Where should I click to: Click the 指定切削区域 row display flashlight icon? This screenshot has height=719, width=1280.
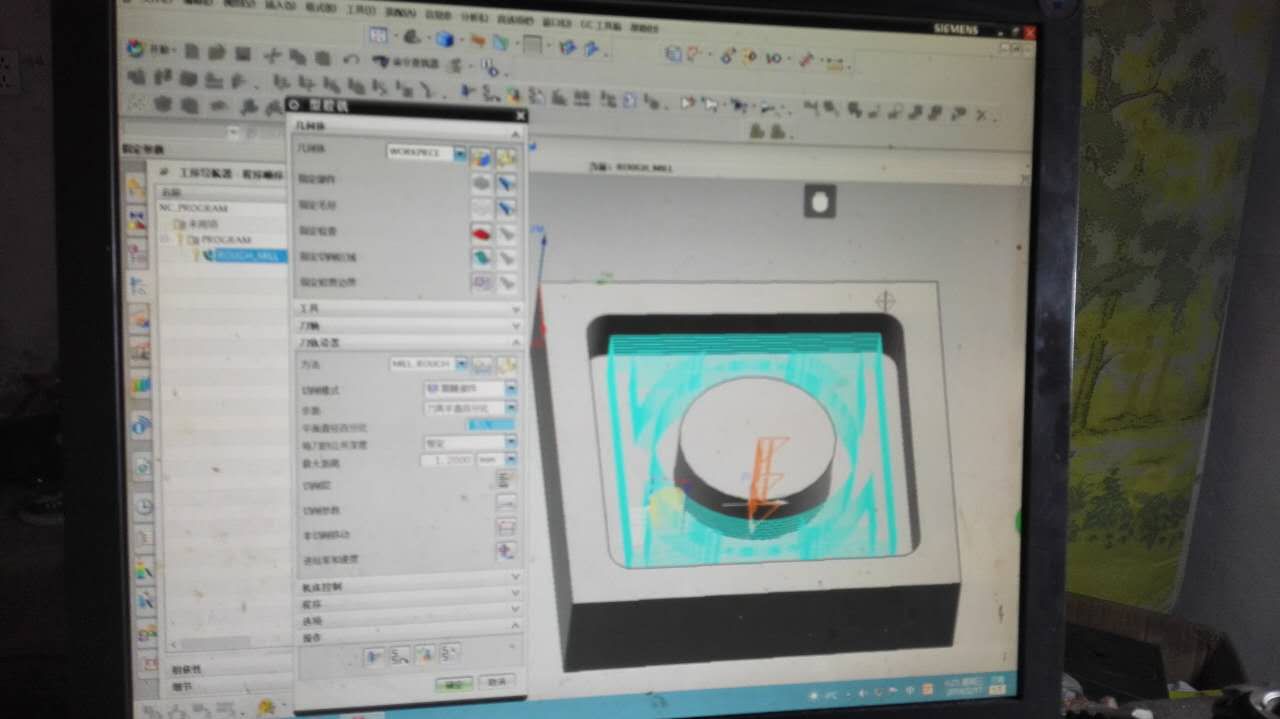(x=507, y=259)
